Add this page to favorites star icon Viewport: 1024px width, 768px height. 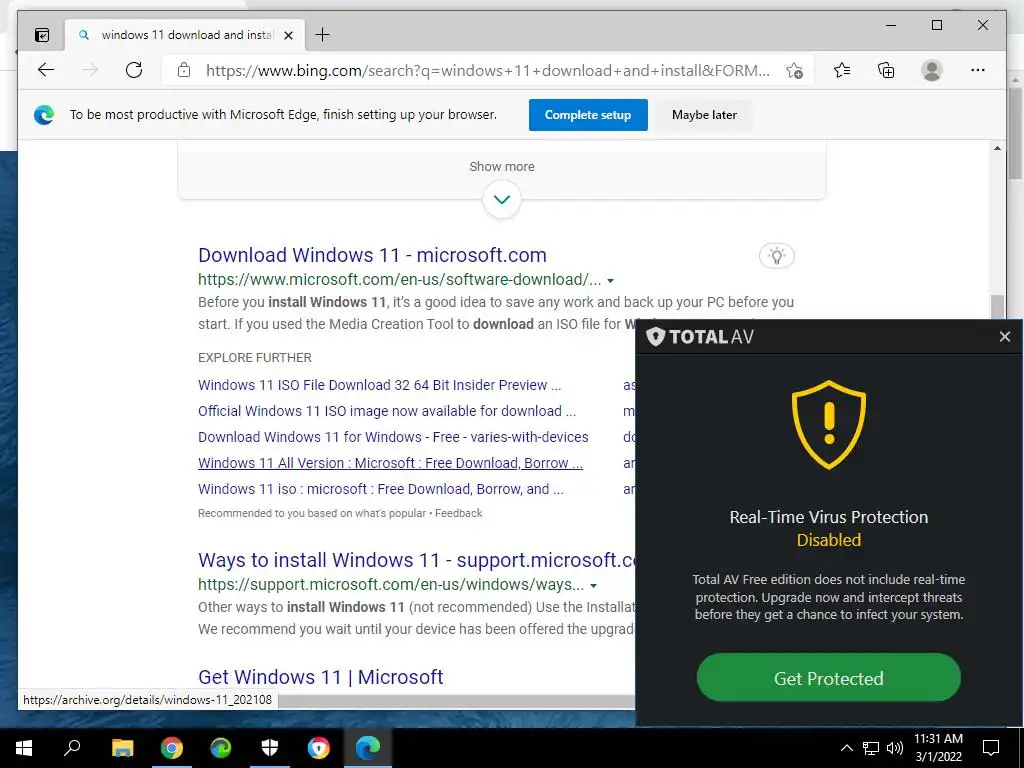(x=794, y=70)
